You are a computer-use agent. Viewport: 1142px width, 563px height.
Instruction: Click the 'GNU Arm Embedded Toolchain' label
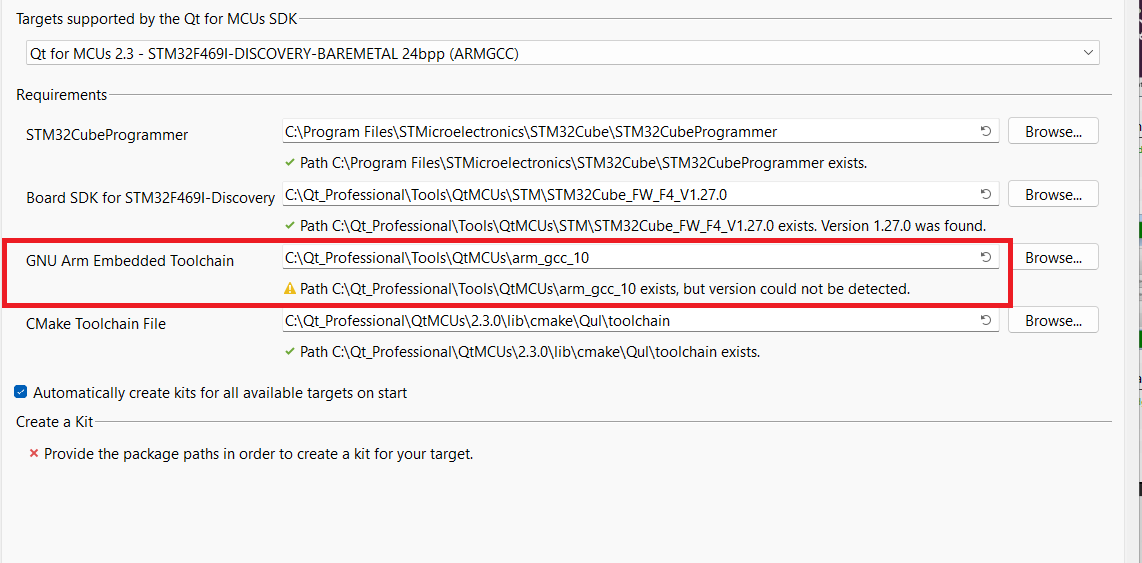click(x=130, y=261)
